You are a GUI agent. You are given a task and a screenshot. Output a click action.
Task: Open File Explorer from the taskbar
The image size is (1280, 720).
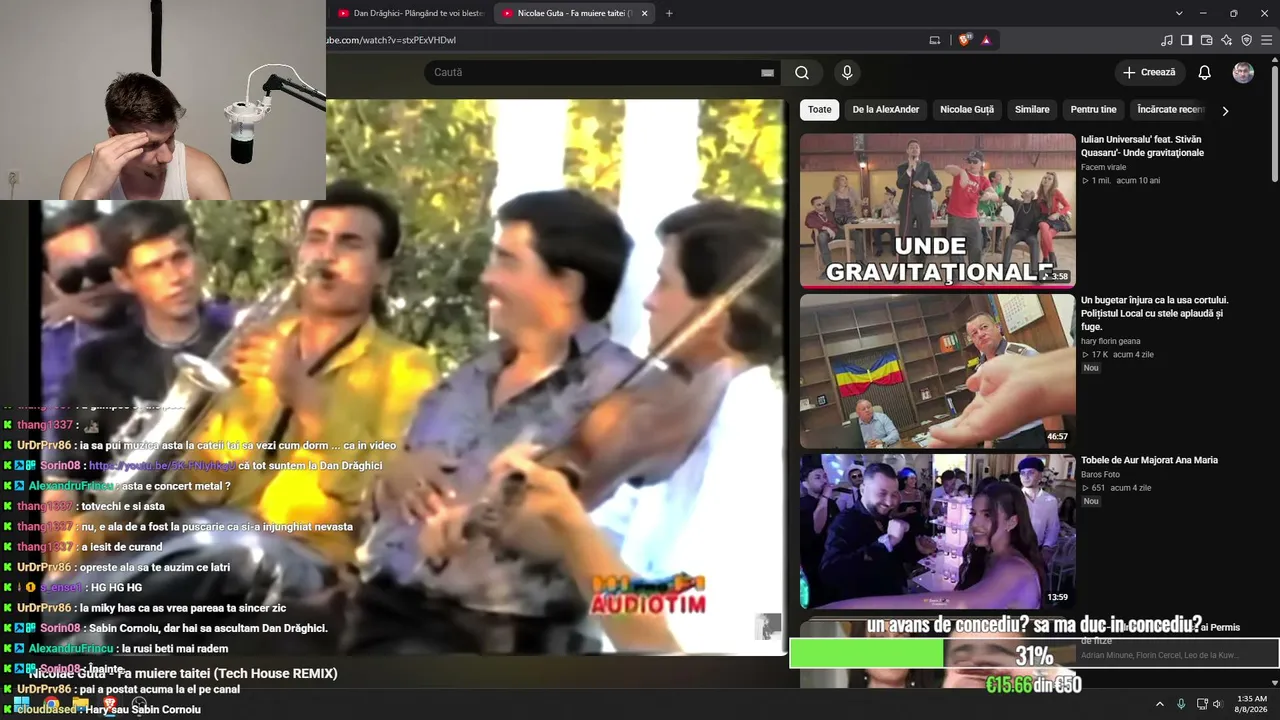(x=80, y=704)
